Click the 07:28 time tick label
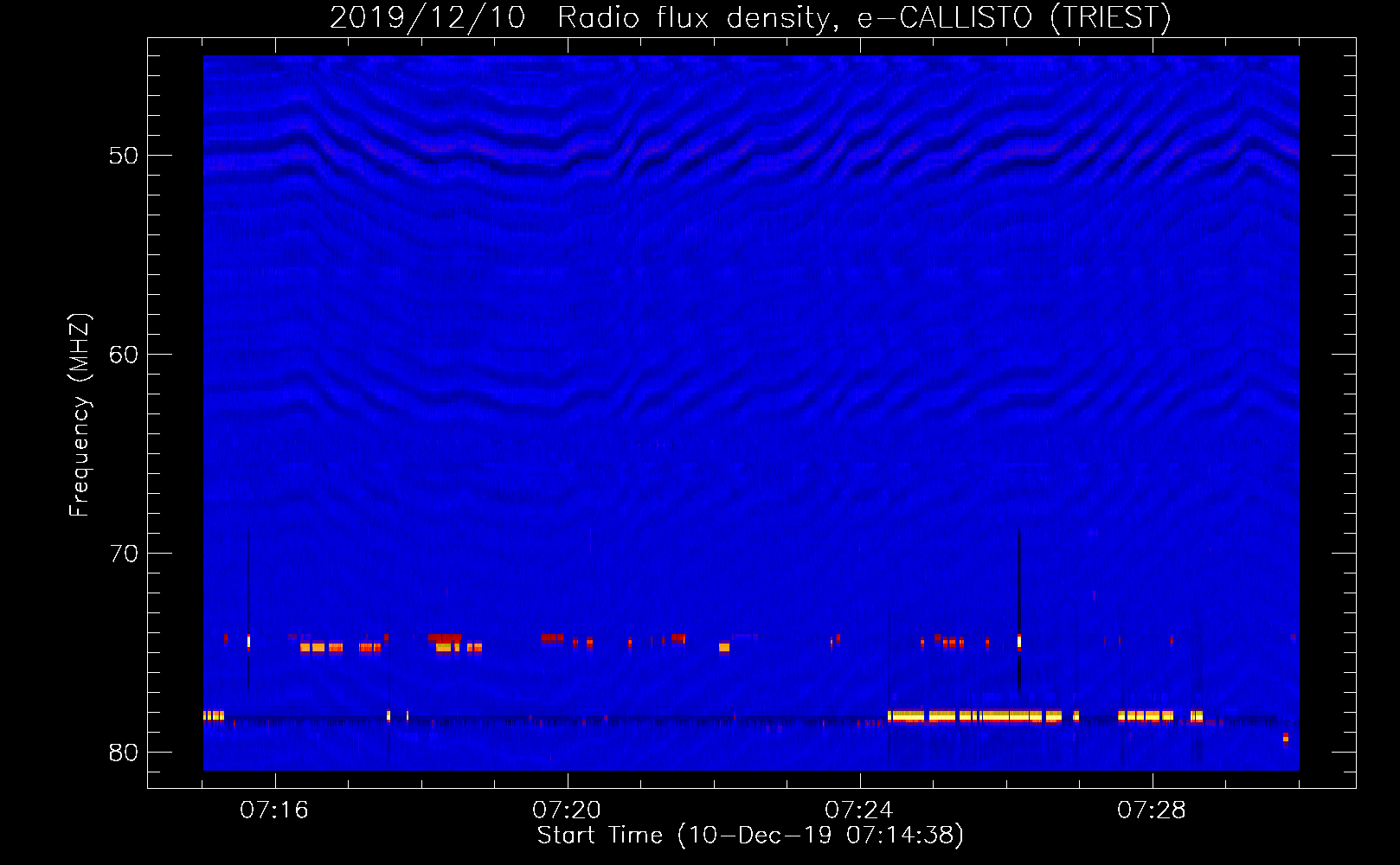 [1152, 811]
